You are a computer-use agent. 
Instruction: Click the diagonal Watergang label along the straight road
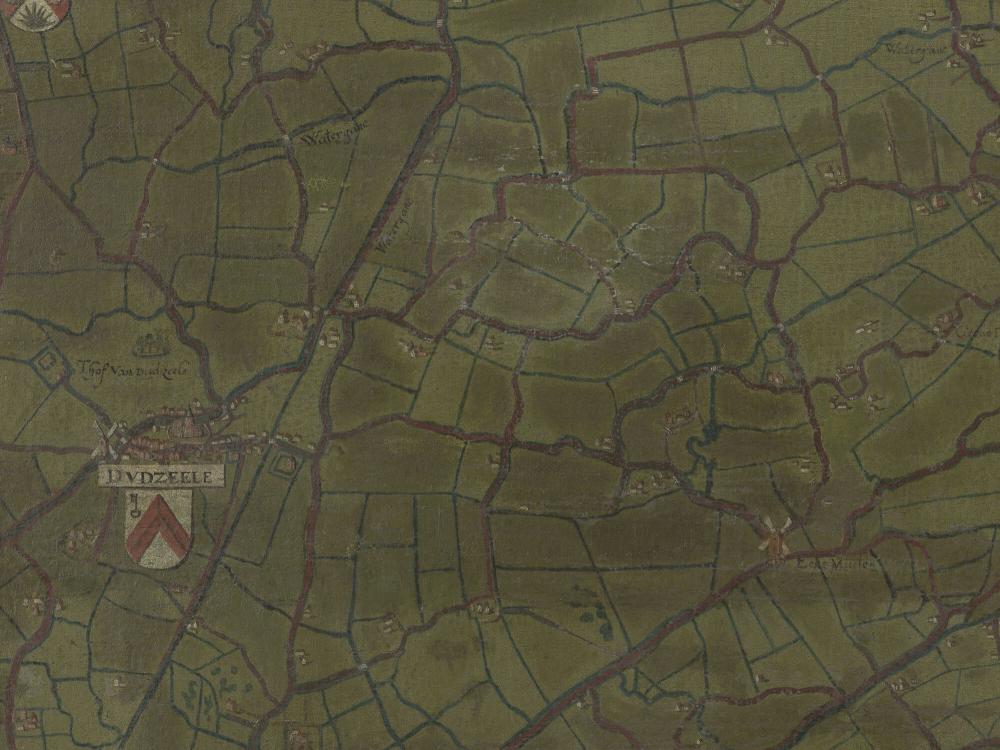point(395,226)
